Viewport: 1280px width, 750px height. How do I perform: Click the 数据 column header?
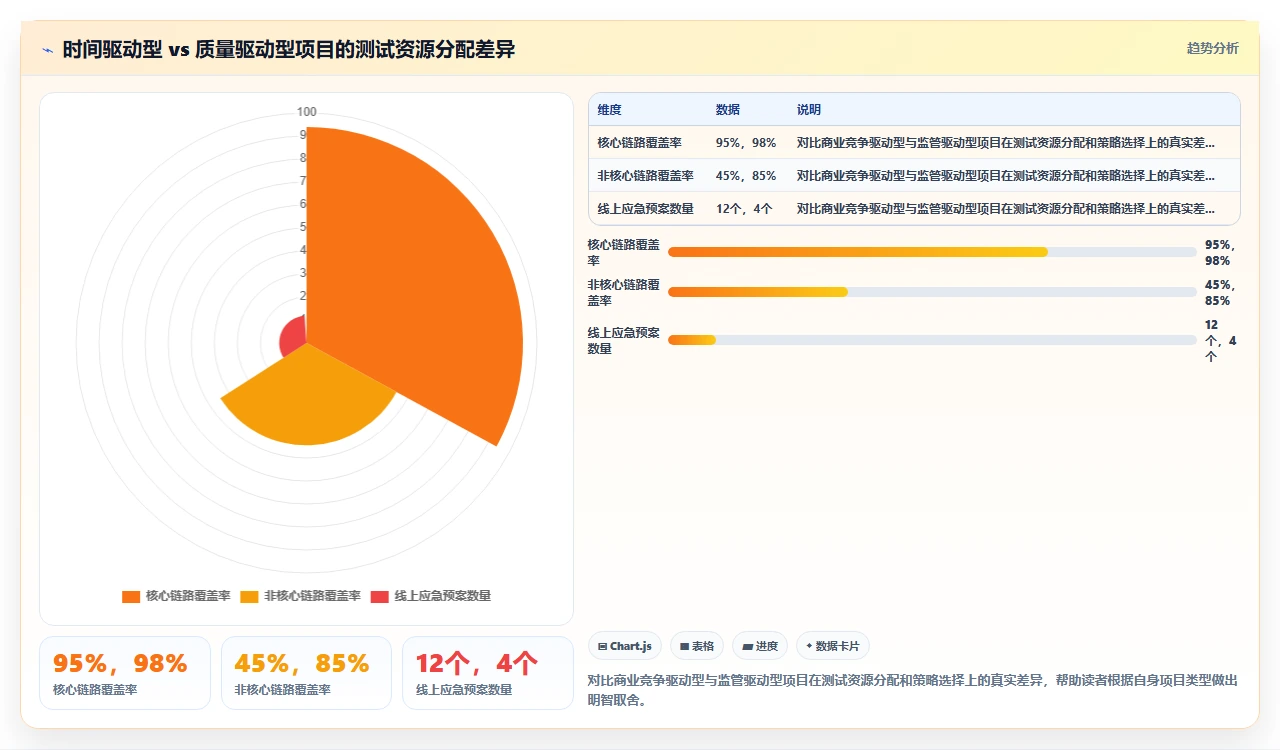click(727, 109)
